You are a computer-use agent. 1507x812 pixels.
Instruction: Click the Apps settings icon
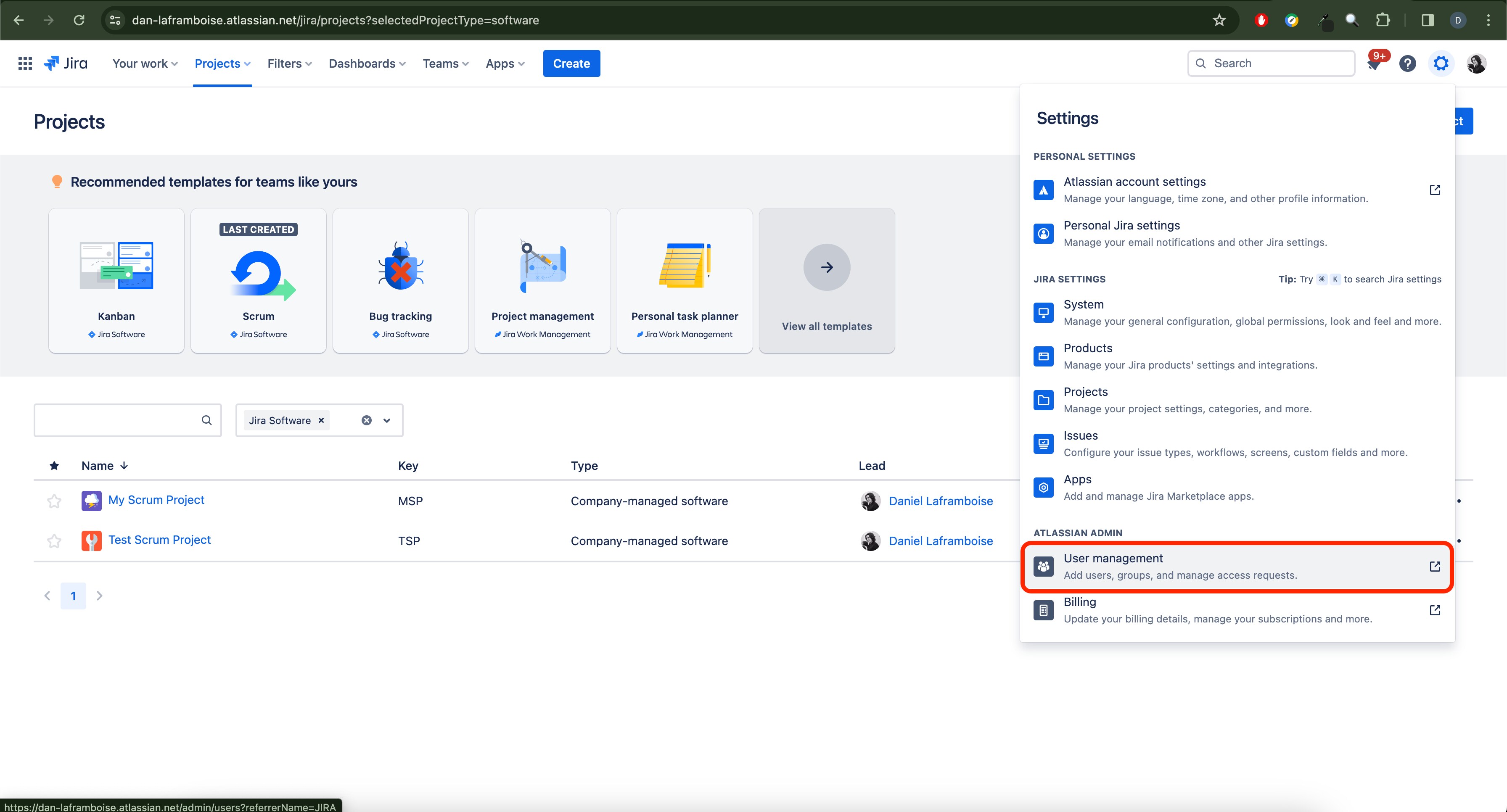coord(1043,488)
